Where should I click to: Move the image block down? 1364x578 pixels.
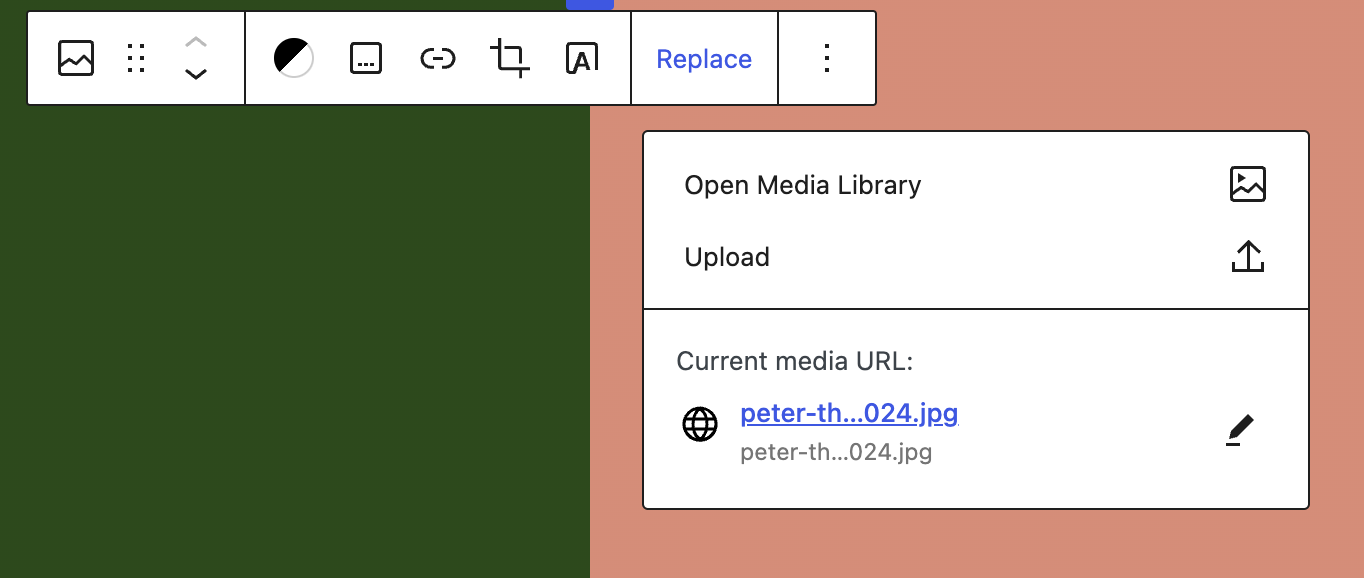(196, 74)
